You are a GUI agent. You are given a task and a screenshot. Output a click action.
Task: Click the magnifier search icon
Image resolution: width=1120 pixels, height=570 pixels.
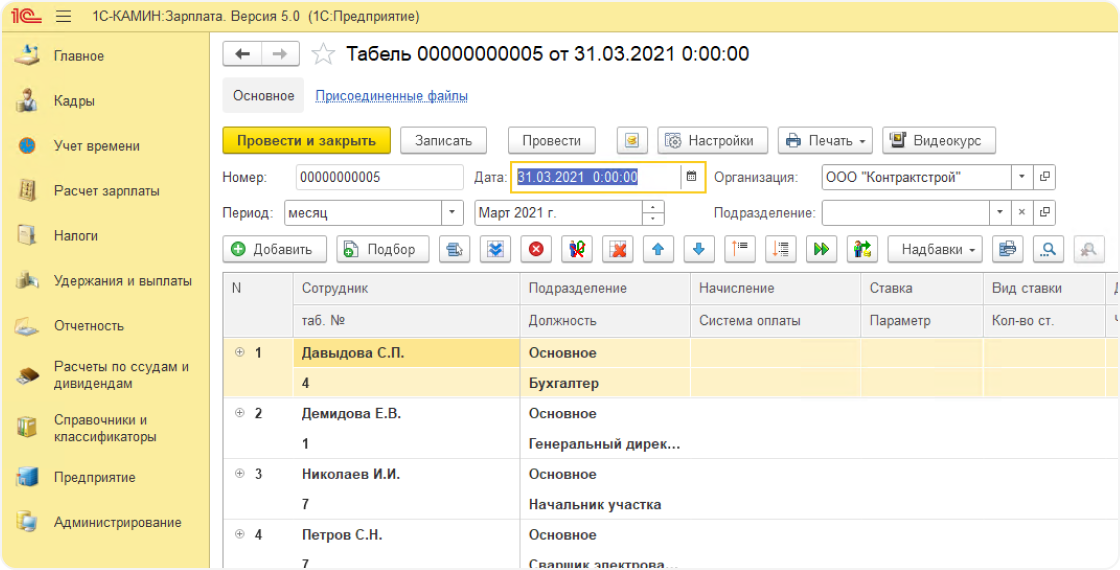point(1049,249)
